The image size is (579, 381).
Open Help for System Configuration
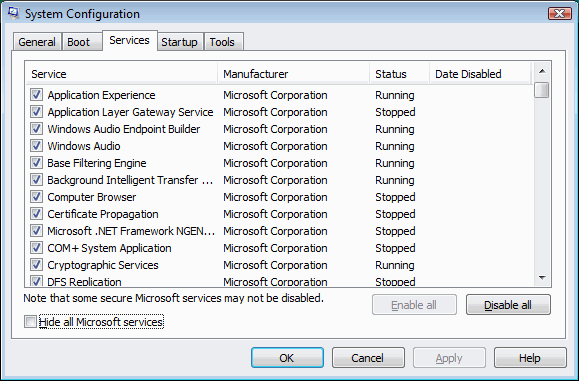530,358
